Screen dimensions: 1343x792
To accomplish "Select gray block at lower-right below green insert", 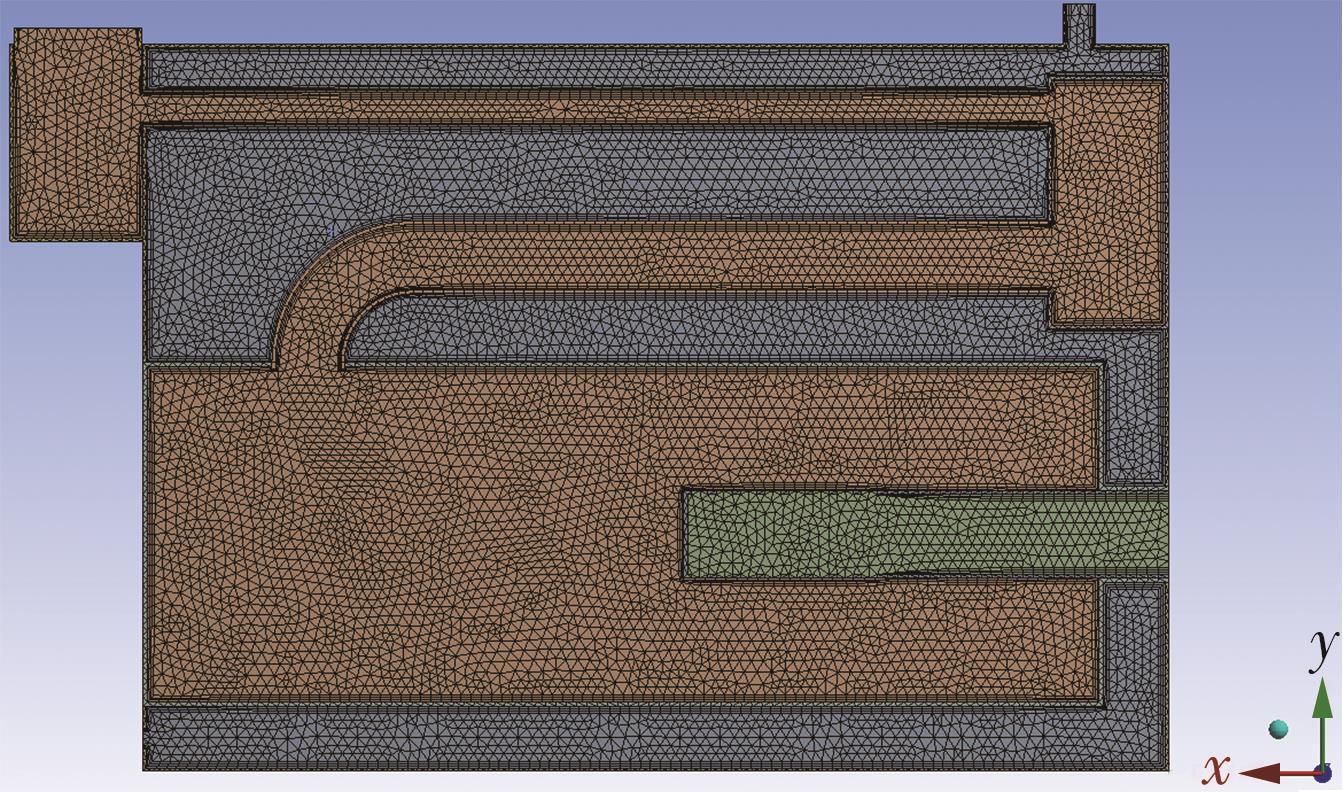I will click(x=1134, y=640).
